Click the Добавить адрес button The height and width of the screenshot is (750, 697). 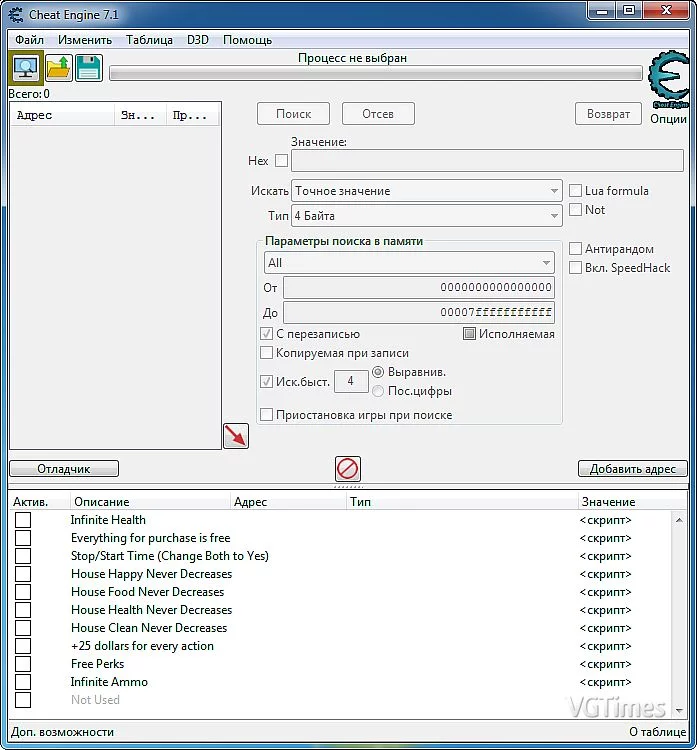click(x=632, y=469)
